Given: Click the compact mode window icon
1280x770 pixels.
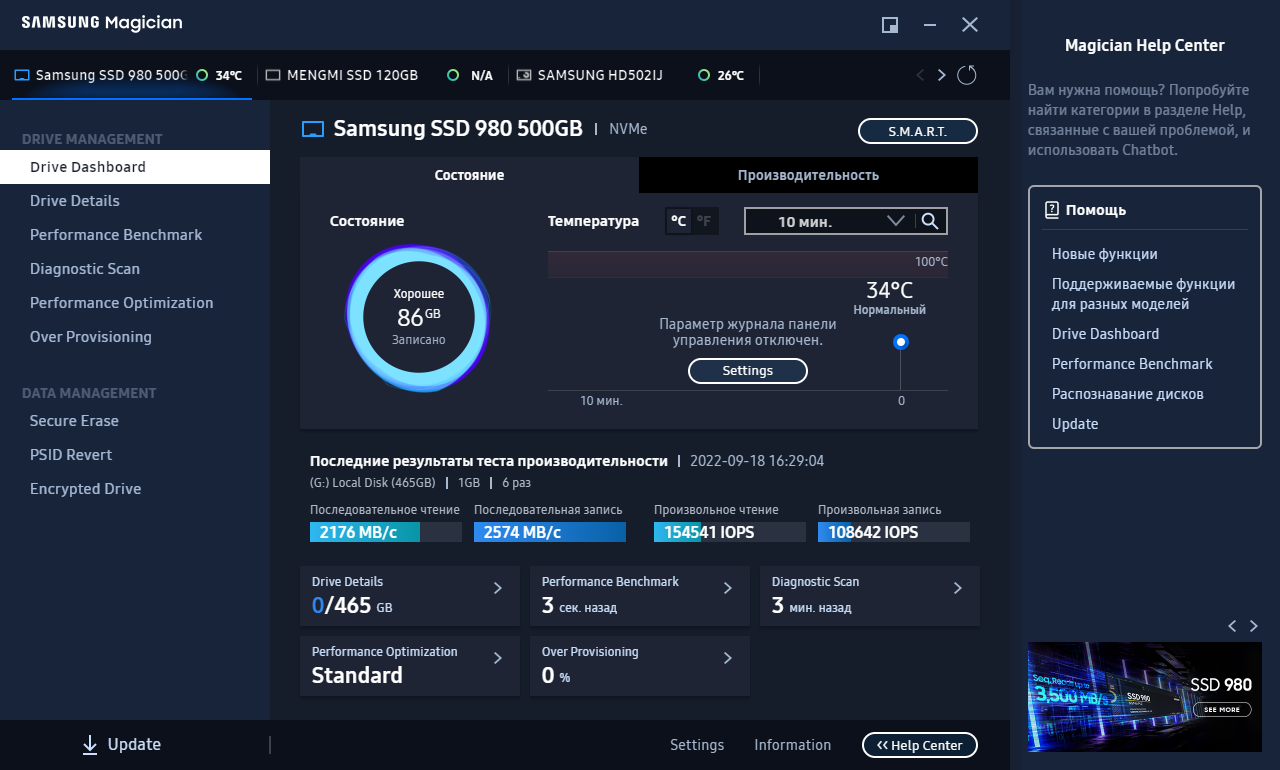Looking at the screenshot, I should pos(890,25).
